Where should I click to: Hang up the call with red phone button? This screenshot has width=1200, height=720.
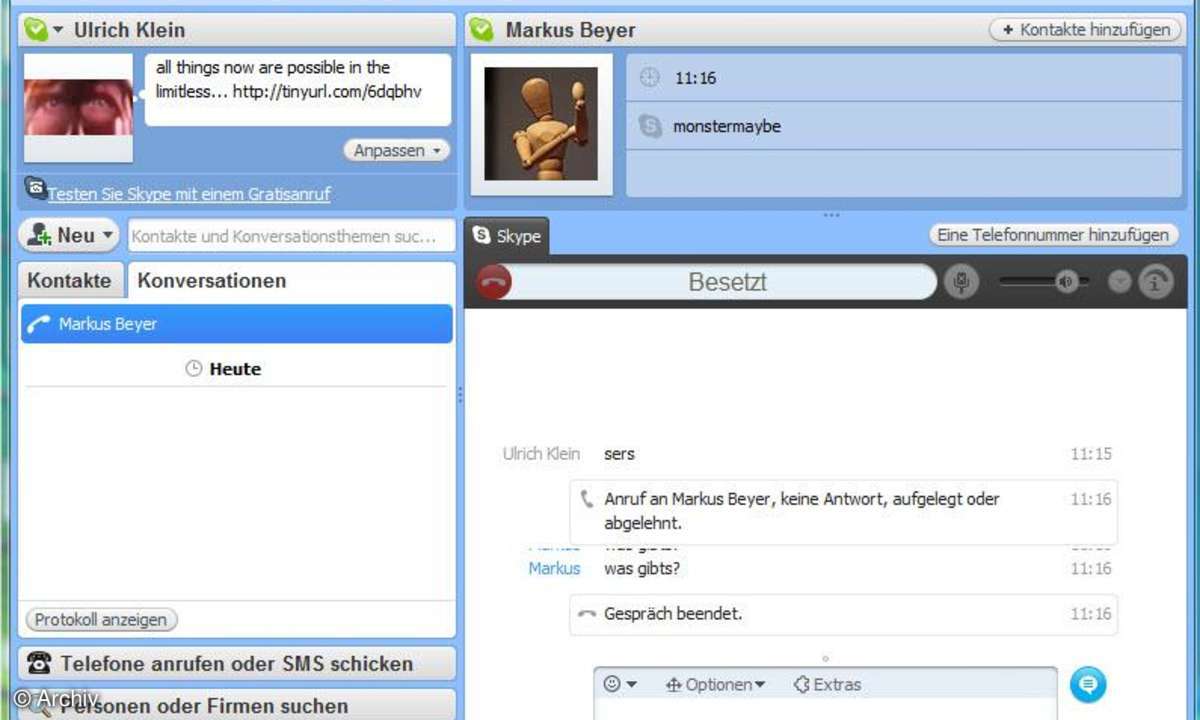tap(493, 282)
